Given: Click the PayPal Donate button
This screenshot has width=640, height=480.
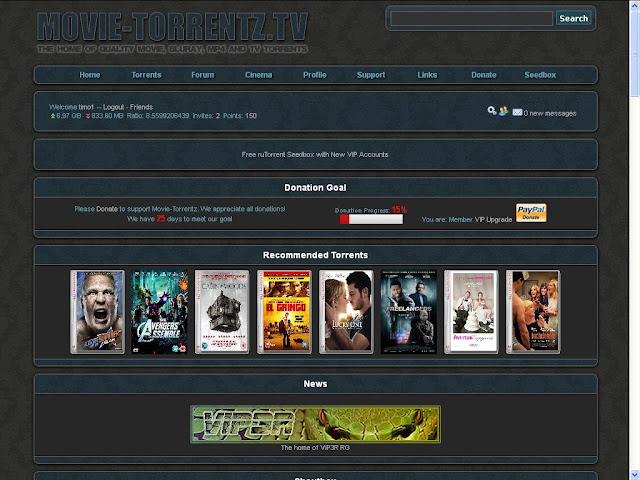Looking at the screenshot, I should pos(531,213).
